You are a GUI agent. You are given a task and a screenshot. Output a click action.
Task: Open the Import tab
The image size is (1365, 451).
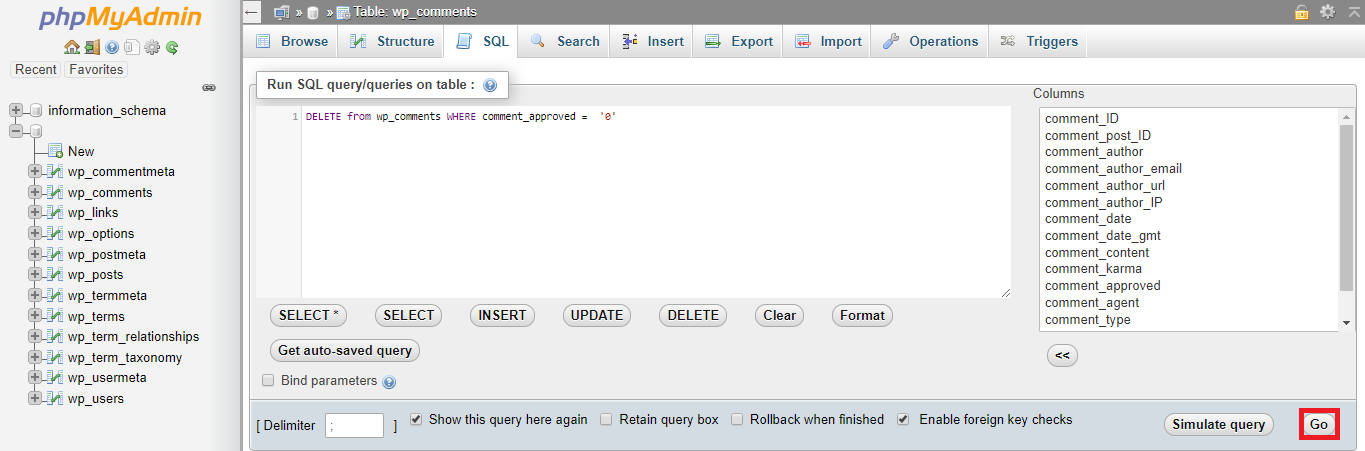828,42
